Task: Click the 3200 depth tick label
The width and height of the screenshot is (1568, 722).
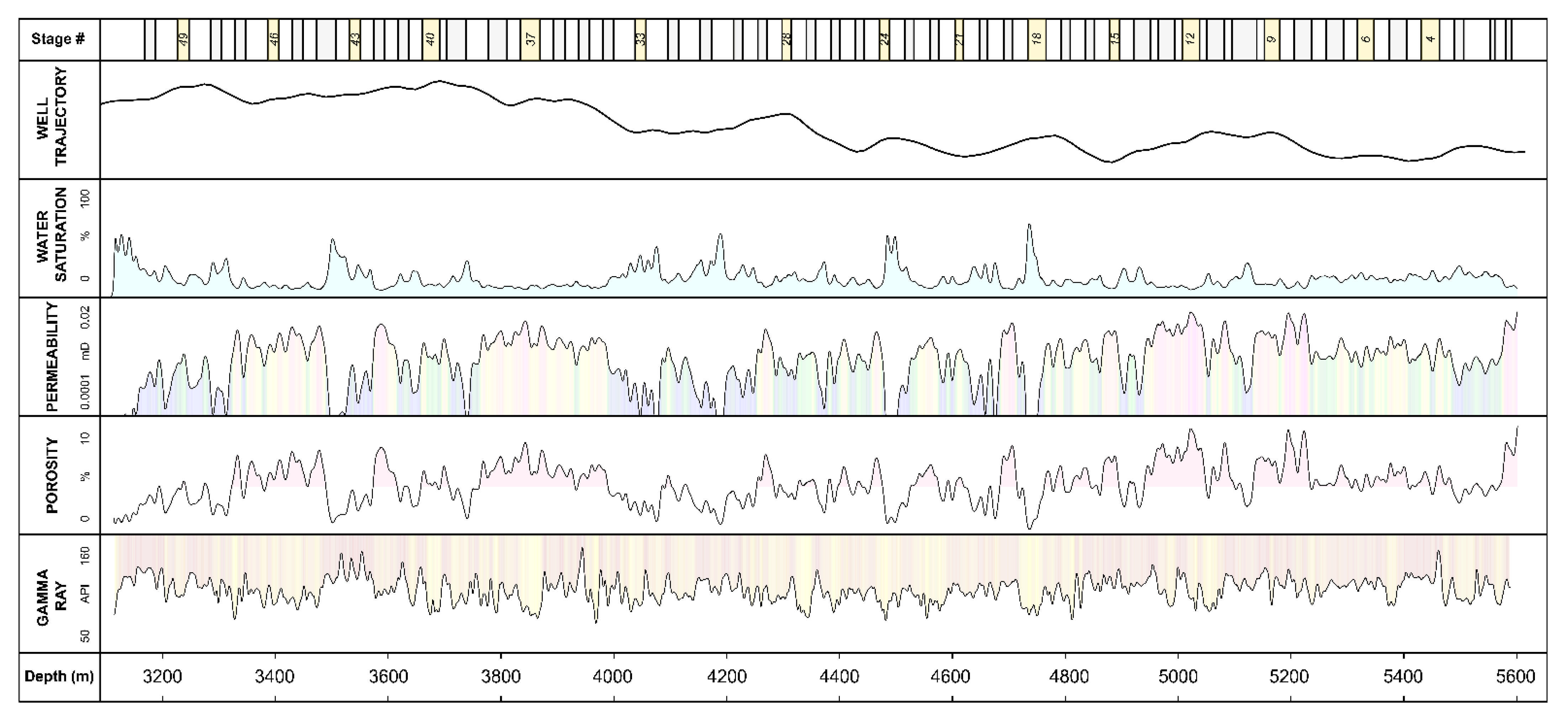Action: 163,676
